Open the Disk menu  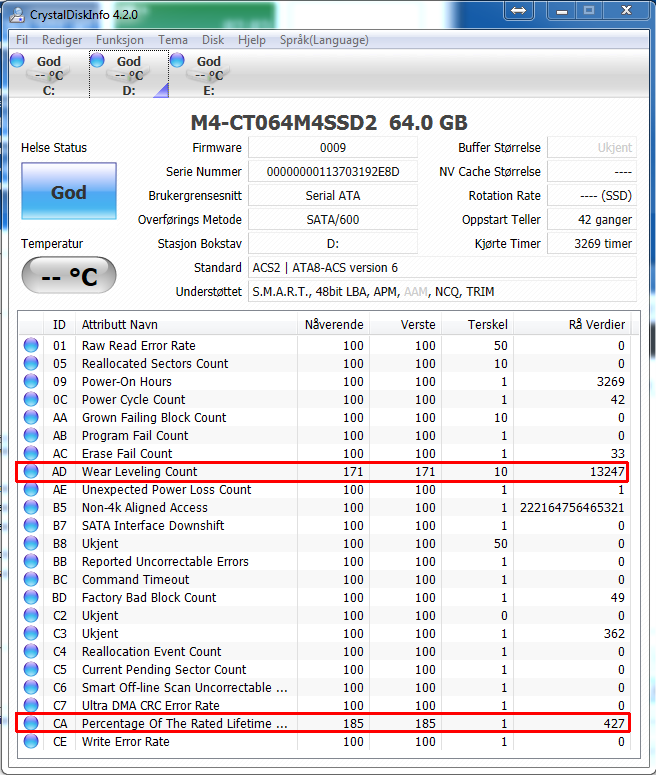point(213,40)
